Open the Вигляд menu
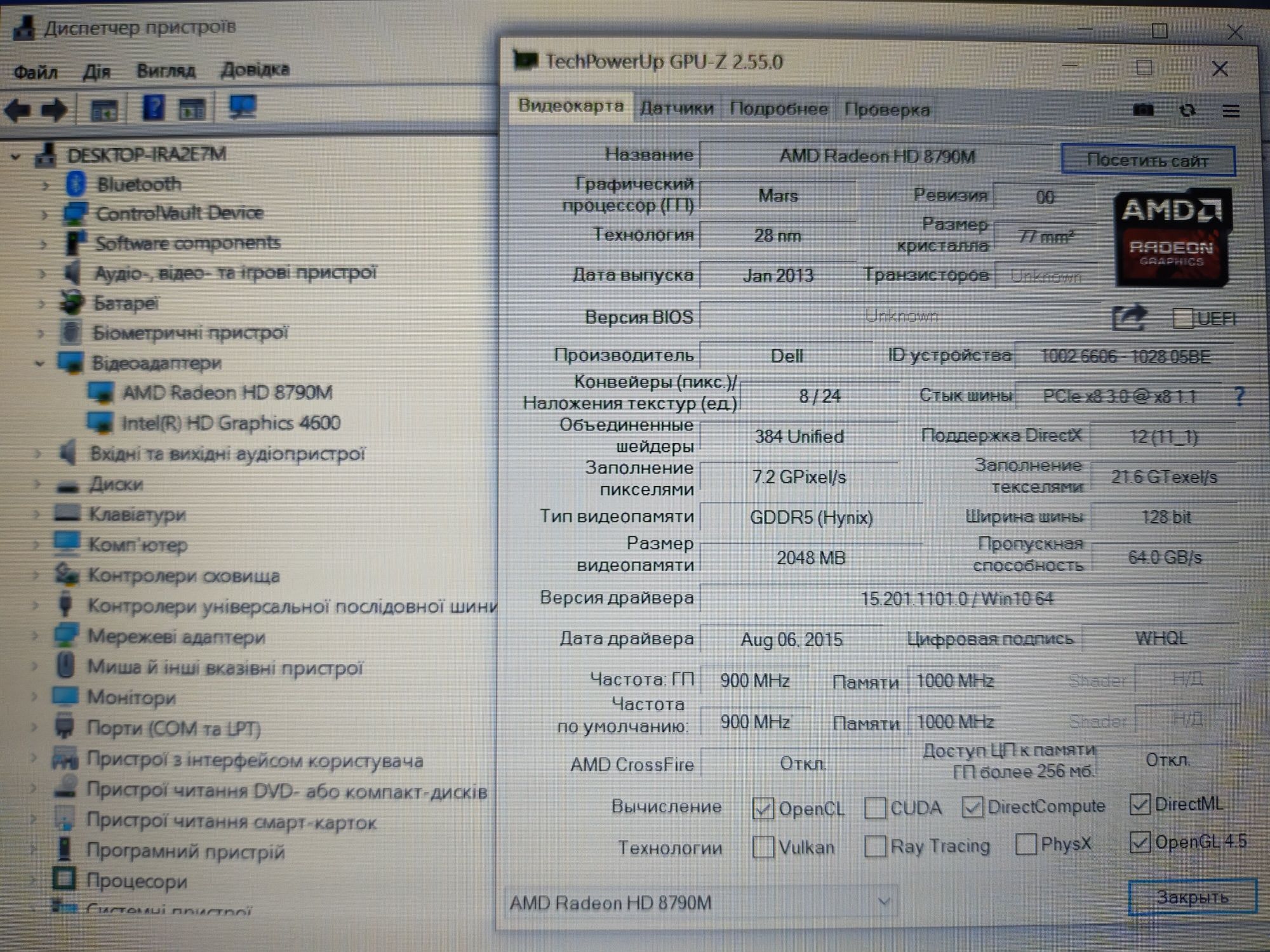The image size is (1270, 952). pyautogui.click(x=166, y=70)
